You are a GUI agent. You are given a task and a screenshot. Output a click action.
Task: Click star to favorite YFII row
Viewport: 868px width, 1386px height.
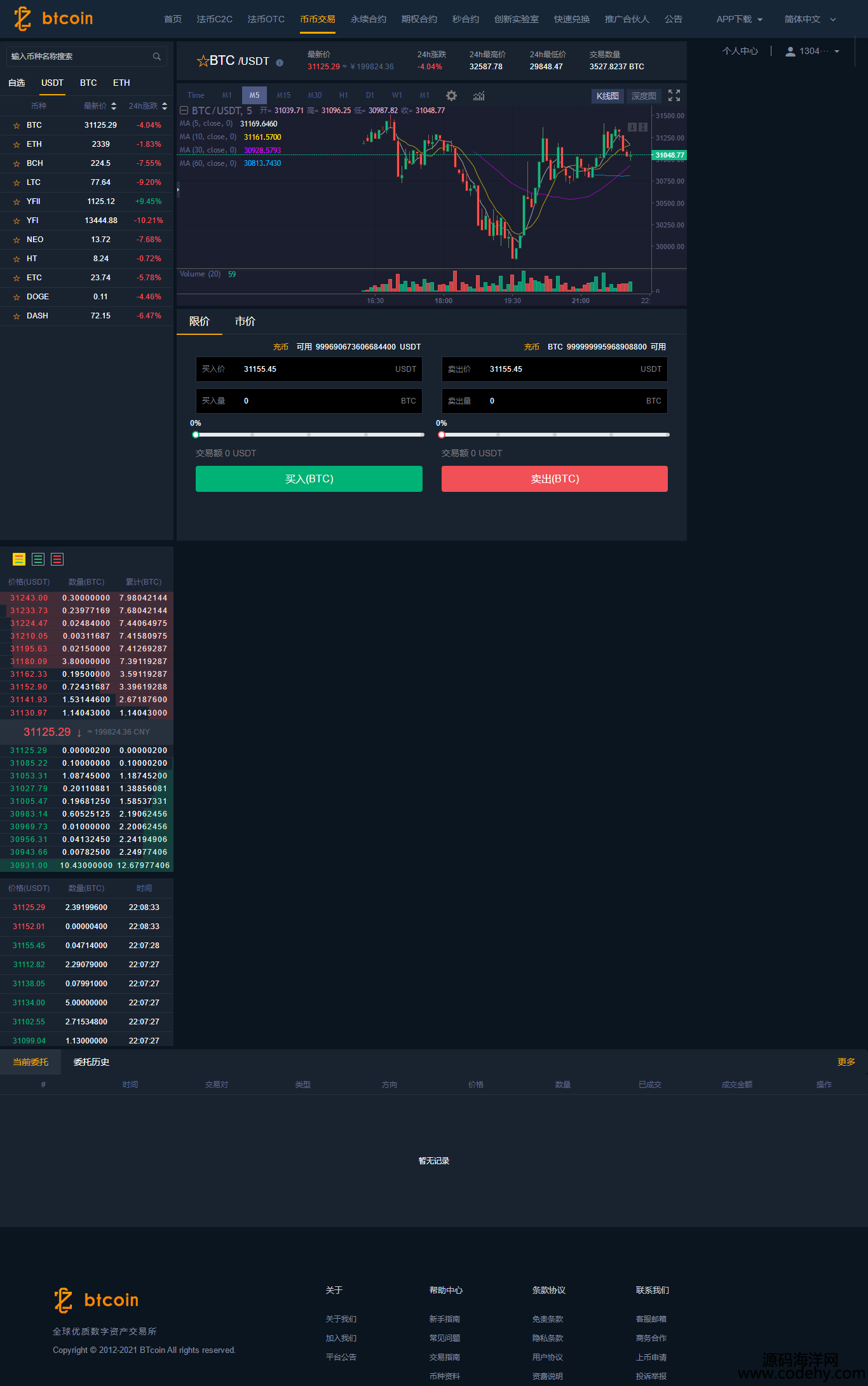tap(17, 202)
